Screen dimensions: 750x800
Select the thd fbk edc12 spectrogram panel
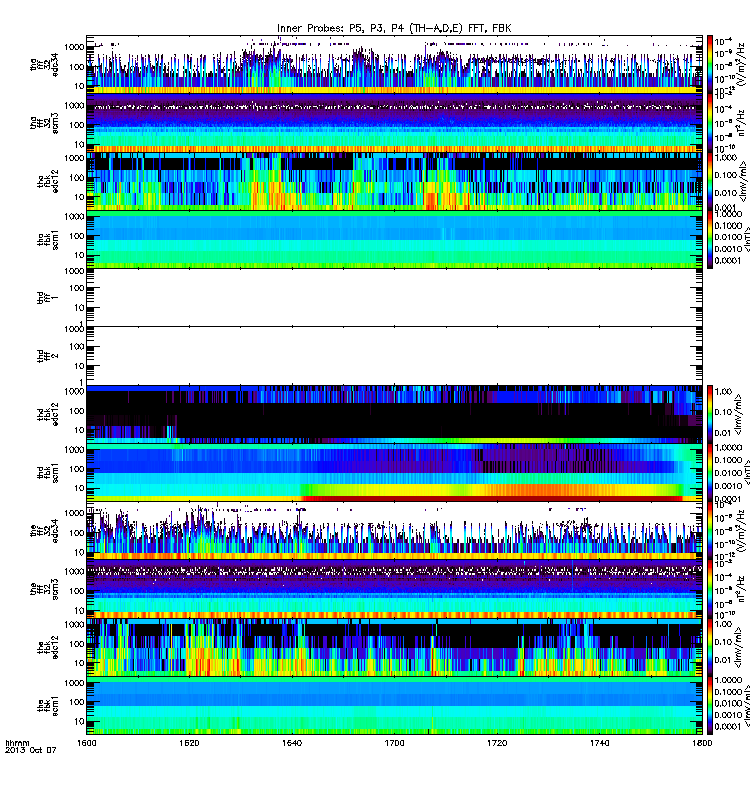point(394,414)
